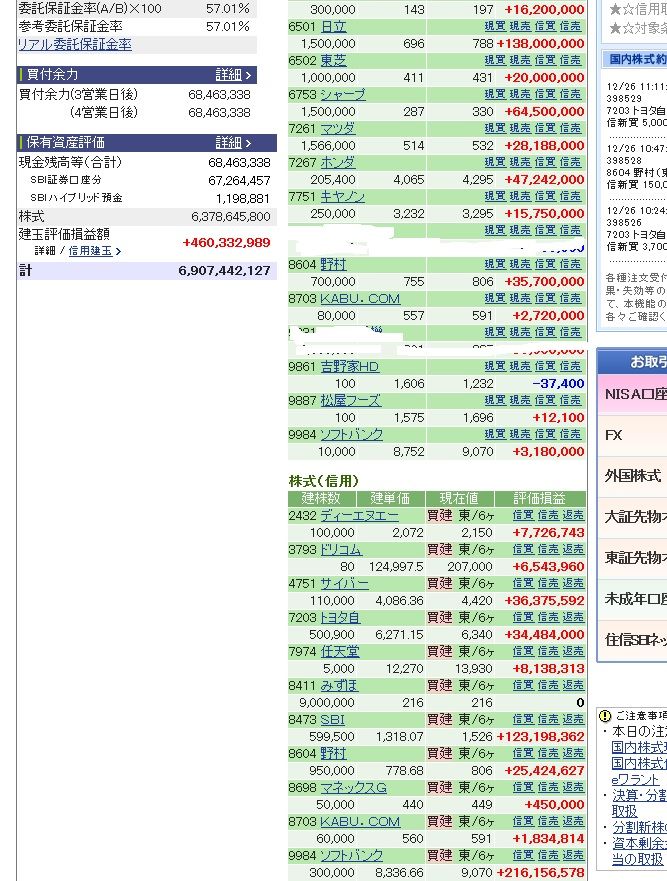This screenshot has height=881, width=667.
Task: Select 未成年口座 in the お取引 menu
Action: click(x=632, y=599)
